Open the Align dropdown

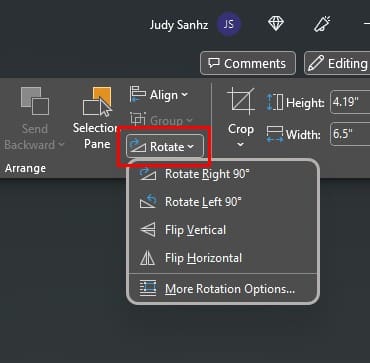coord(159,95)
